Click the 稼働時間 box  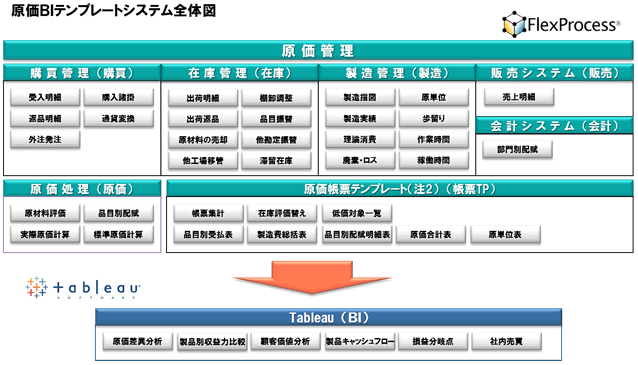pos(433,160)
